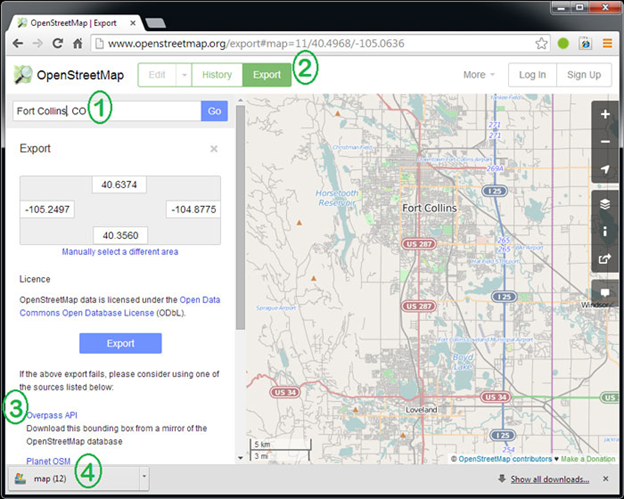Click the Fort Collins, CO search field
The height and width of the screenshot is (499, 624).
click(x=107, y=111)
